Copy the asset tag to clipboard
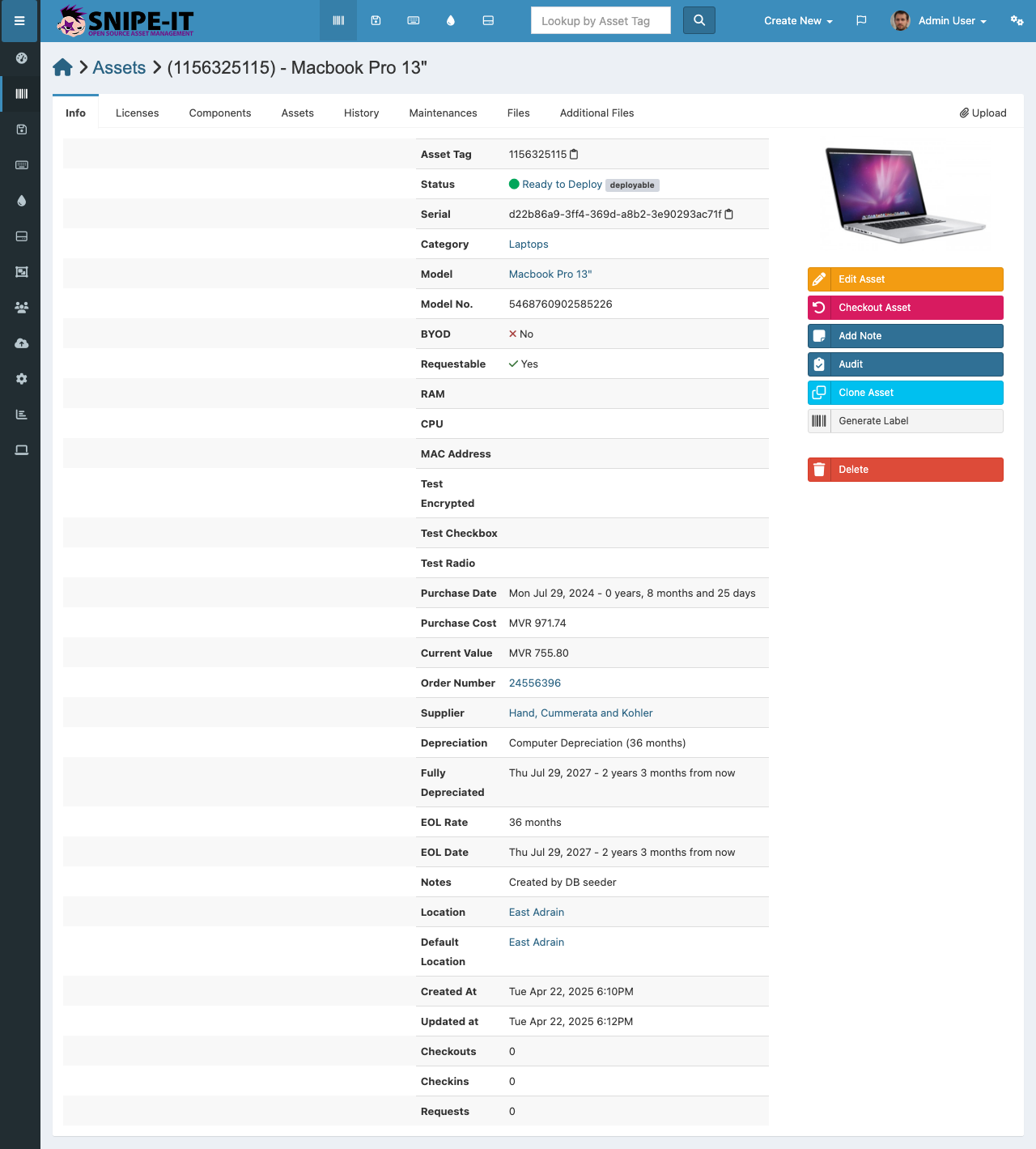Screen dimensions: 1036x1149 [574, 154]
